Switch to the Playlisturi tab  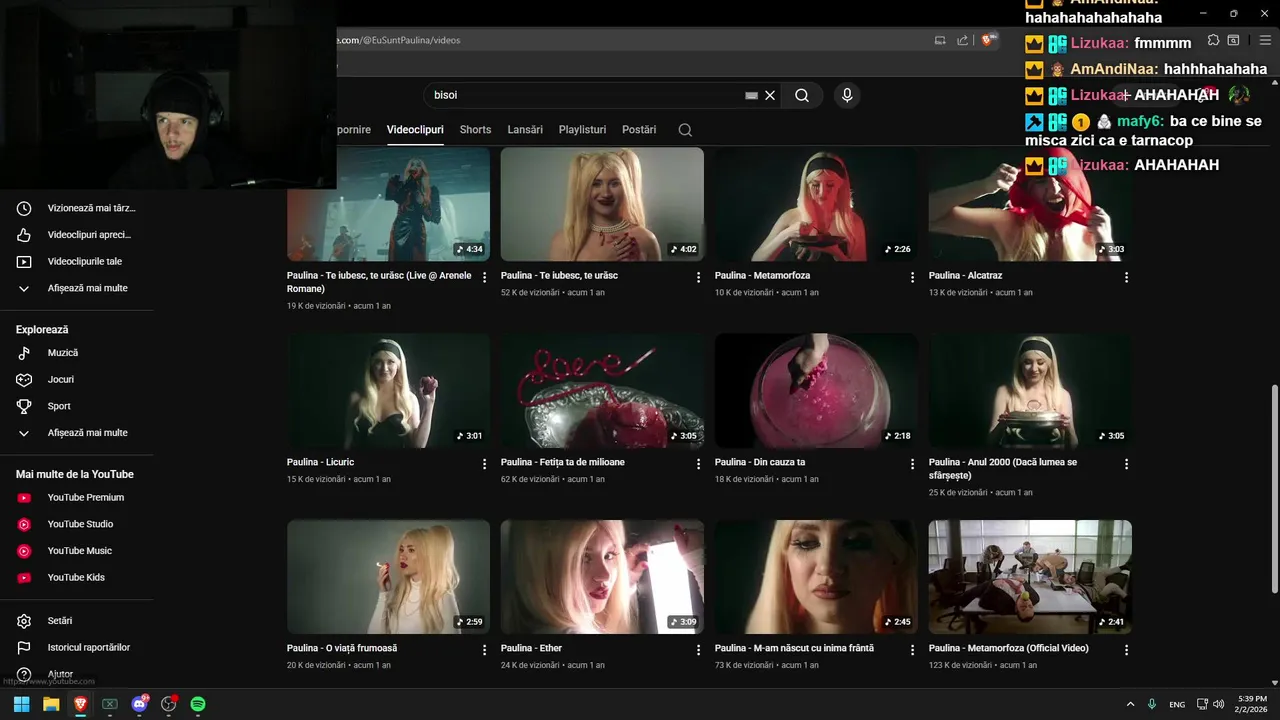[582, 130]
